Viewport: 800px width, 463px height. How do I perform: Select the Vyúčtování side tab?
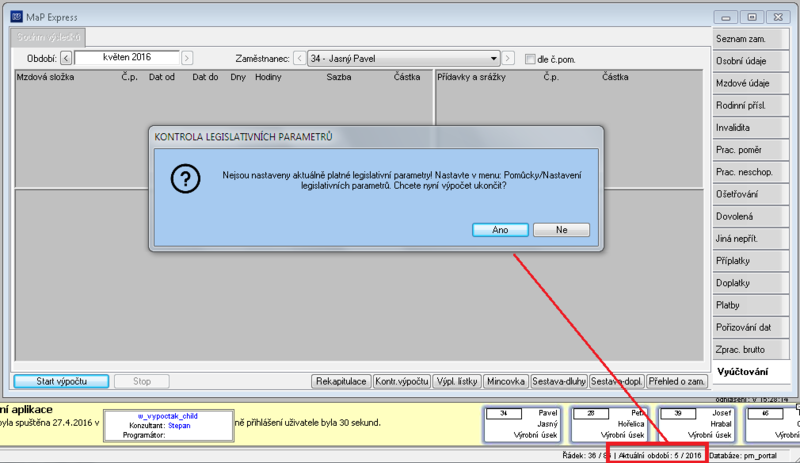[x=751, y=372]
